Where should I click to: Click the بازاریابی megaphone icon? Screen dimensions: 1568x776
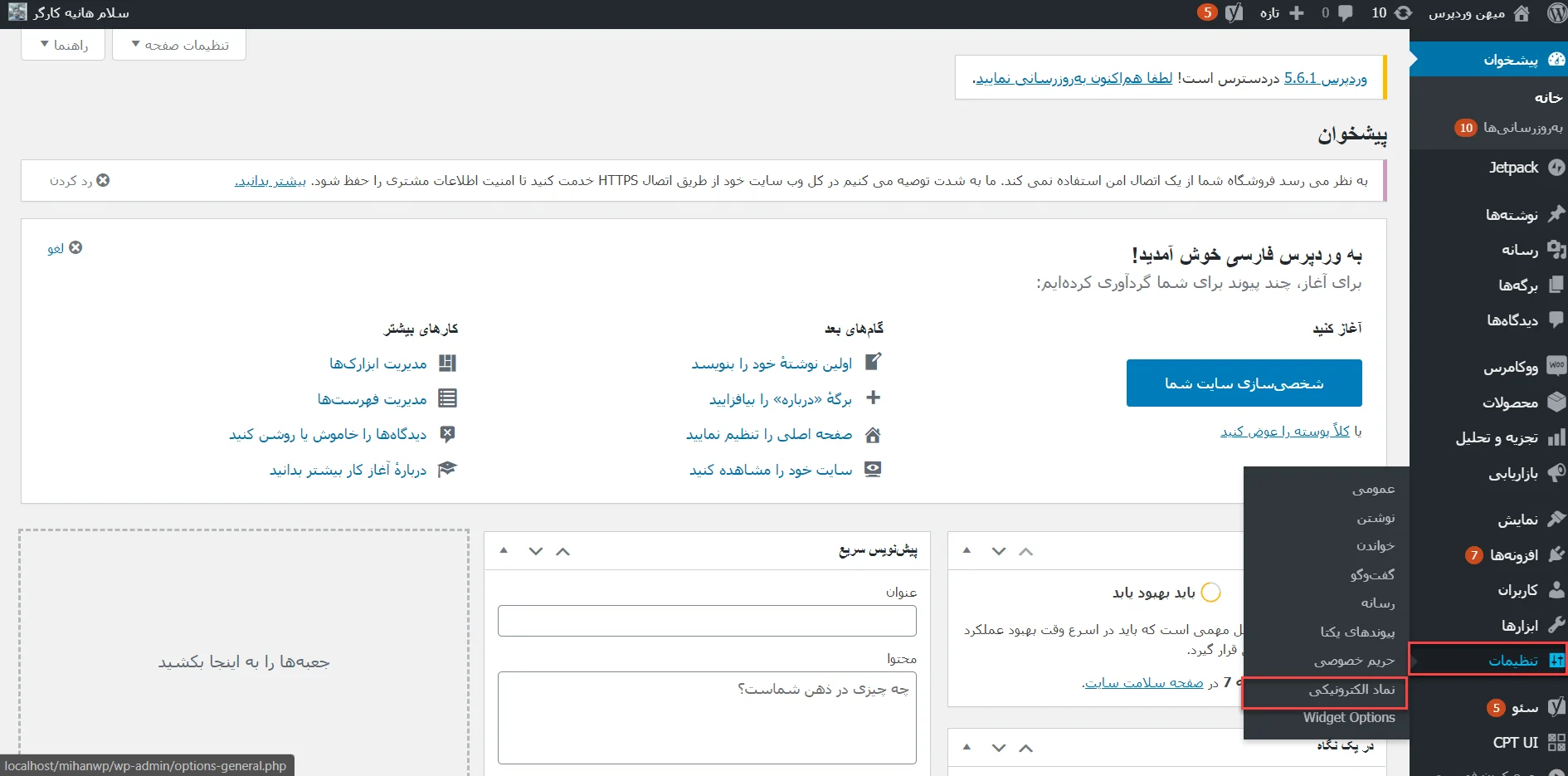(x=1556, y=473)
